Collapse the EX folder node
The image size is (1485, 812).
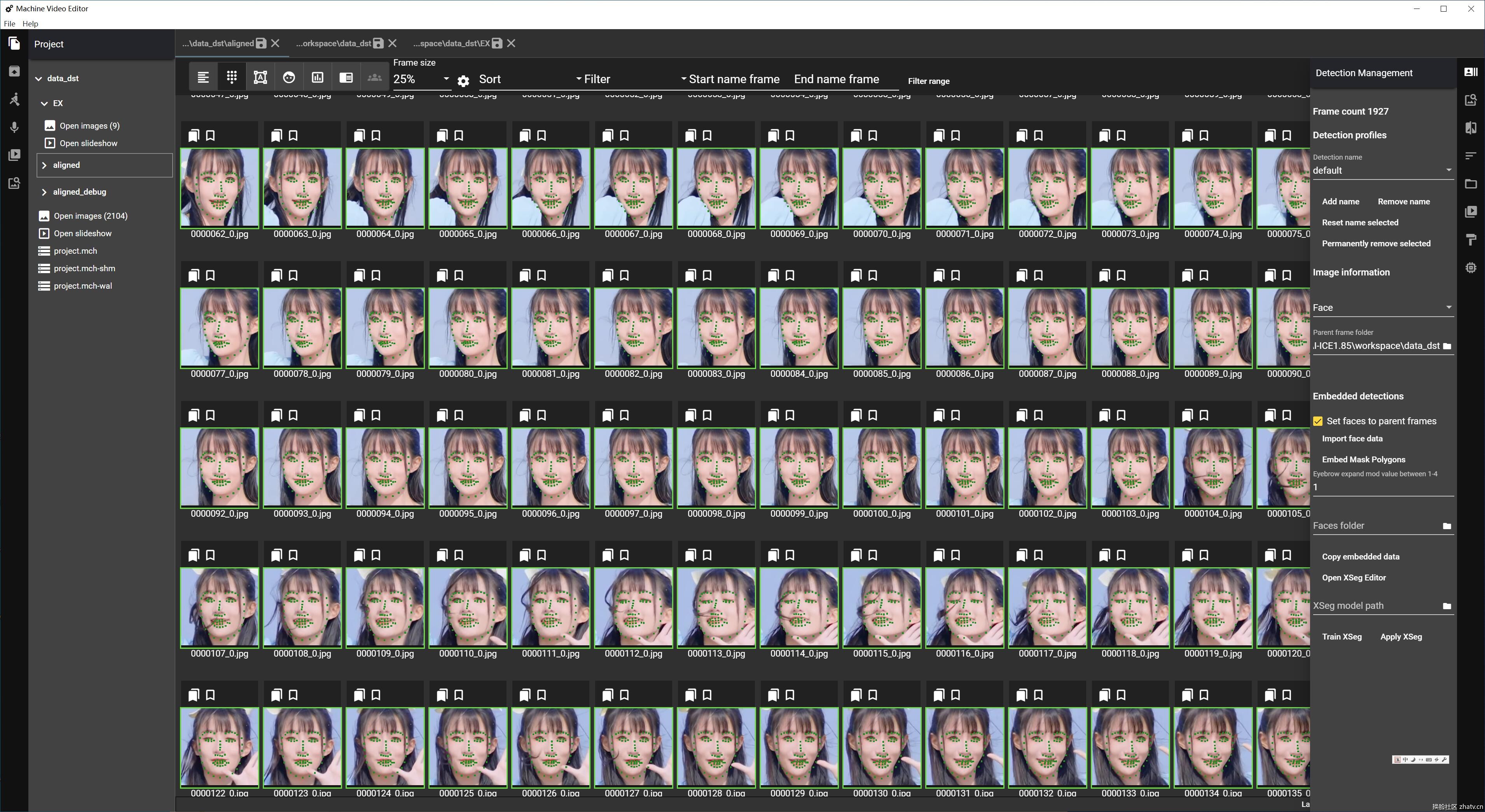[44, 103]
